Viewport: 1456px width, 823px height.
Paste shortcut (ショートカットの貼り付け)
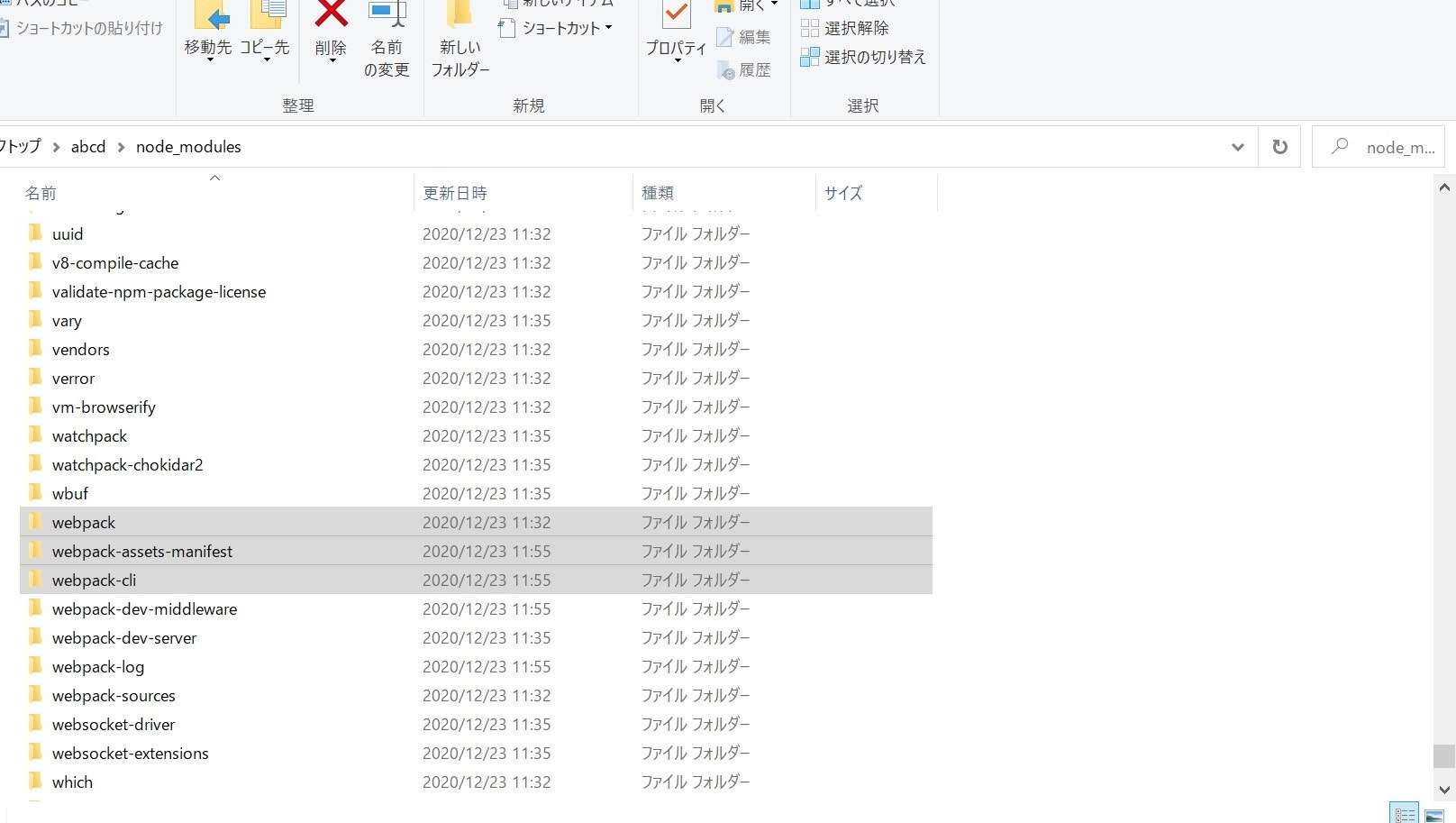pyautogui.click(x=81, y=28)
